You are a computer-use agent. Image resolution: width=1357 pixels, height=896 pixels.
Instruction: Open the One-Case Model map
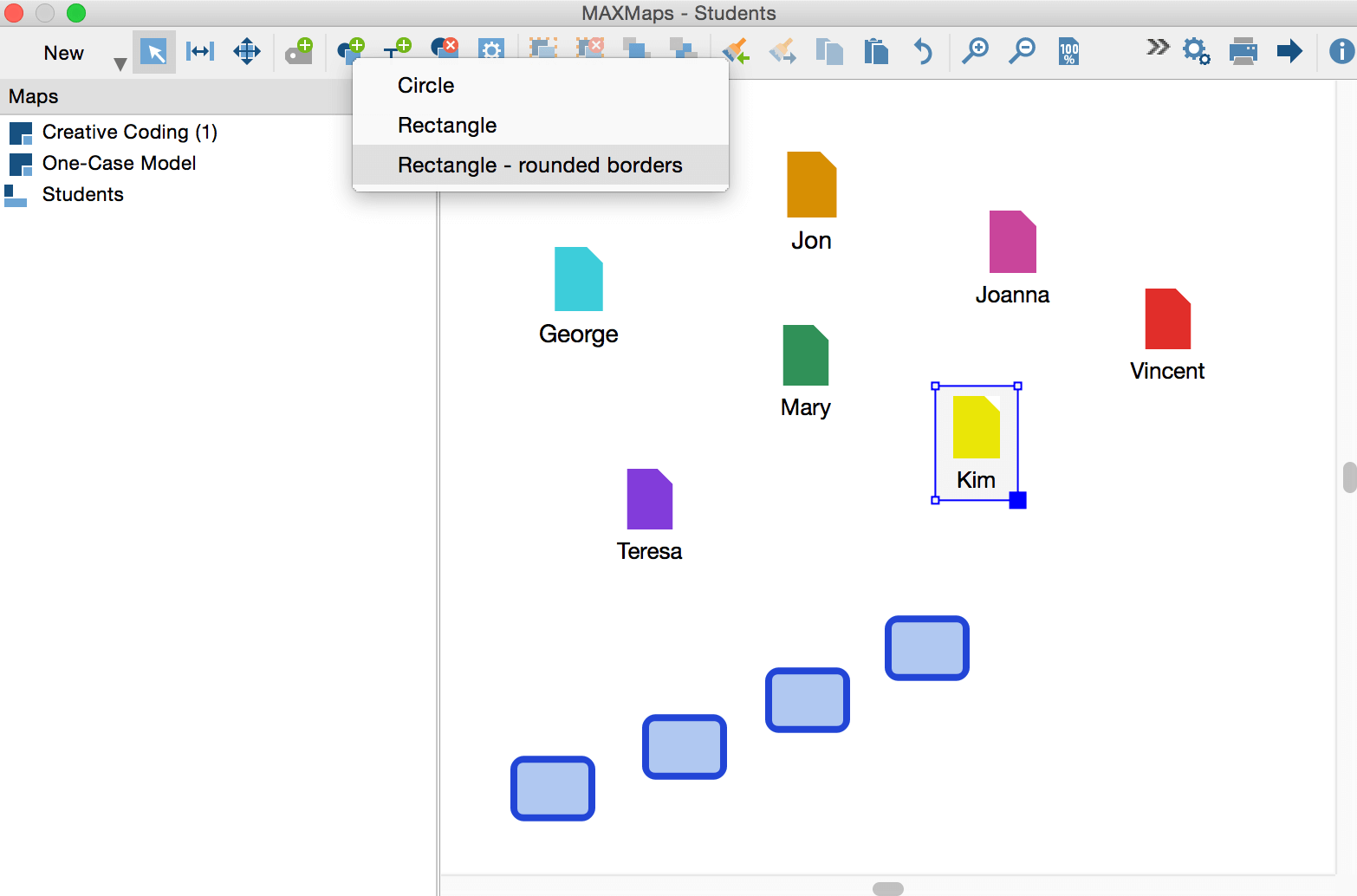[x=120, y=163]
